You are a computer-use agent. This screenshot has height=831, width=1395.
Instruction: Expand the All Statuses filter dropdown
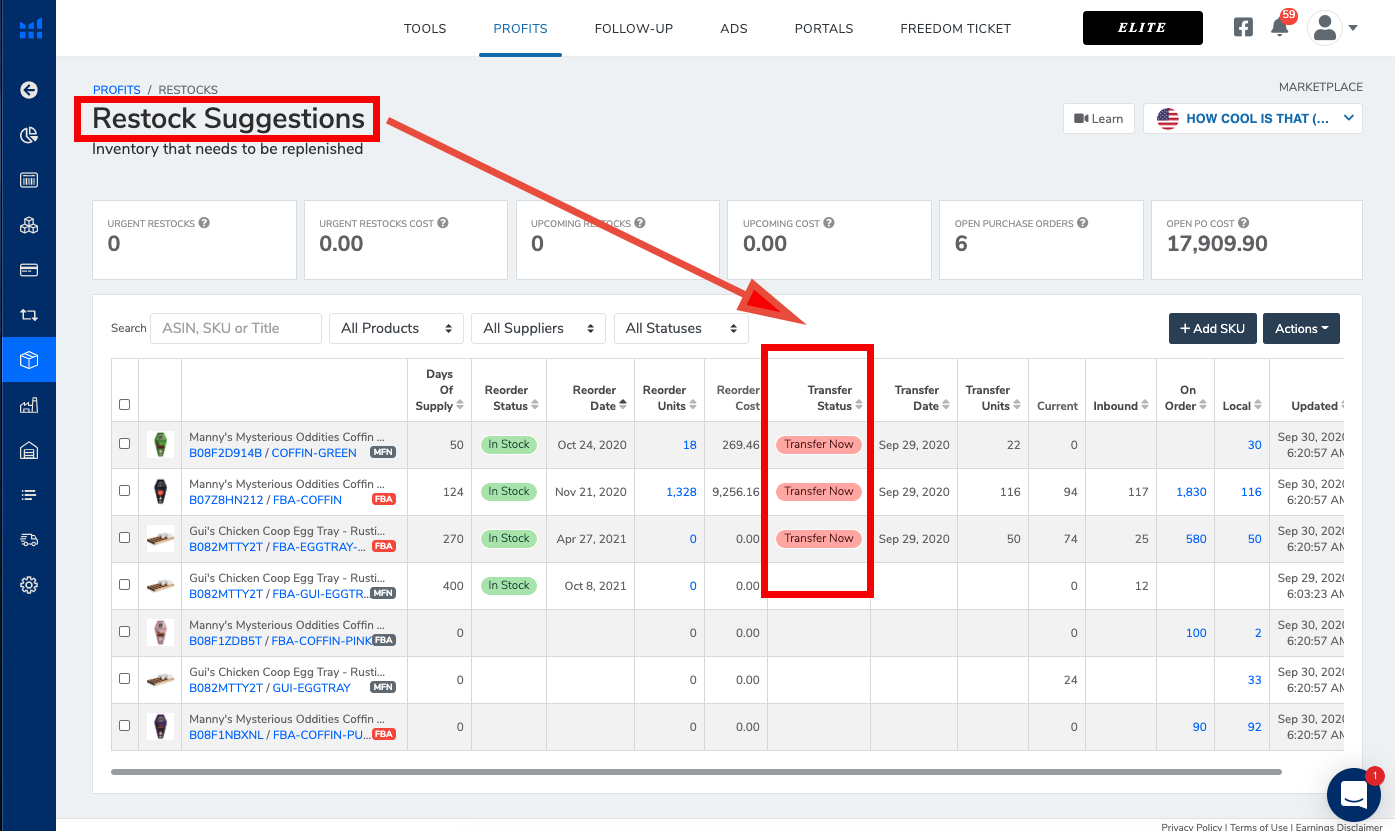[681, 328]
